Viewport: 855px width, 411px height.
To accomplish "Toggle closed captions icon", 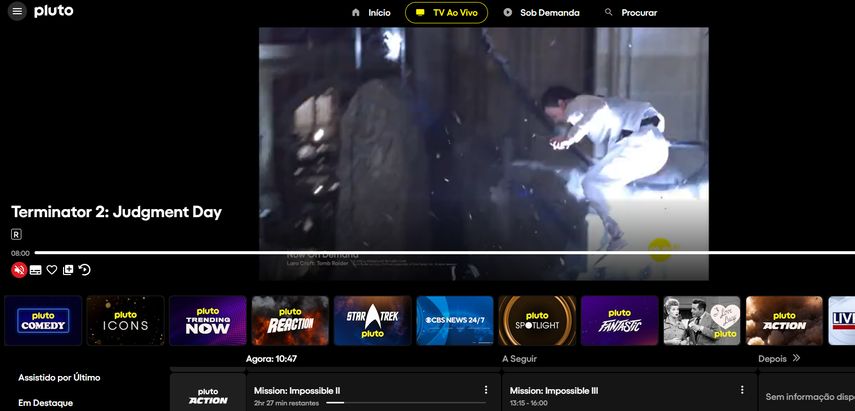I will pyautogui.click(x=35, y=270).
